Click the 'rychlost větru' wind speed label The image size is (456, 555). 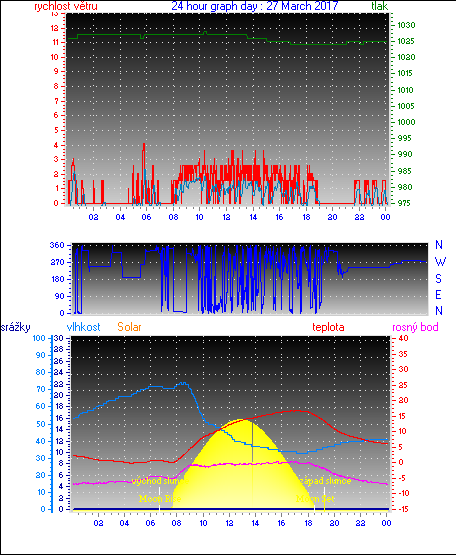[66, 6]
